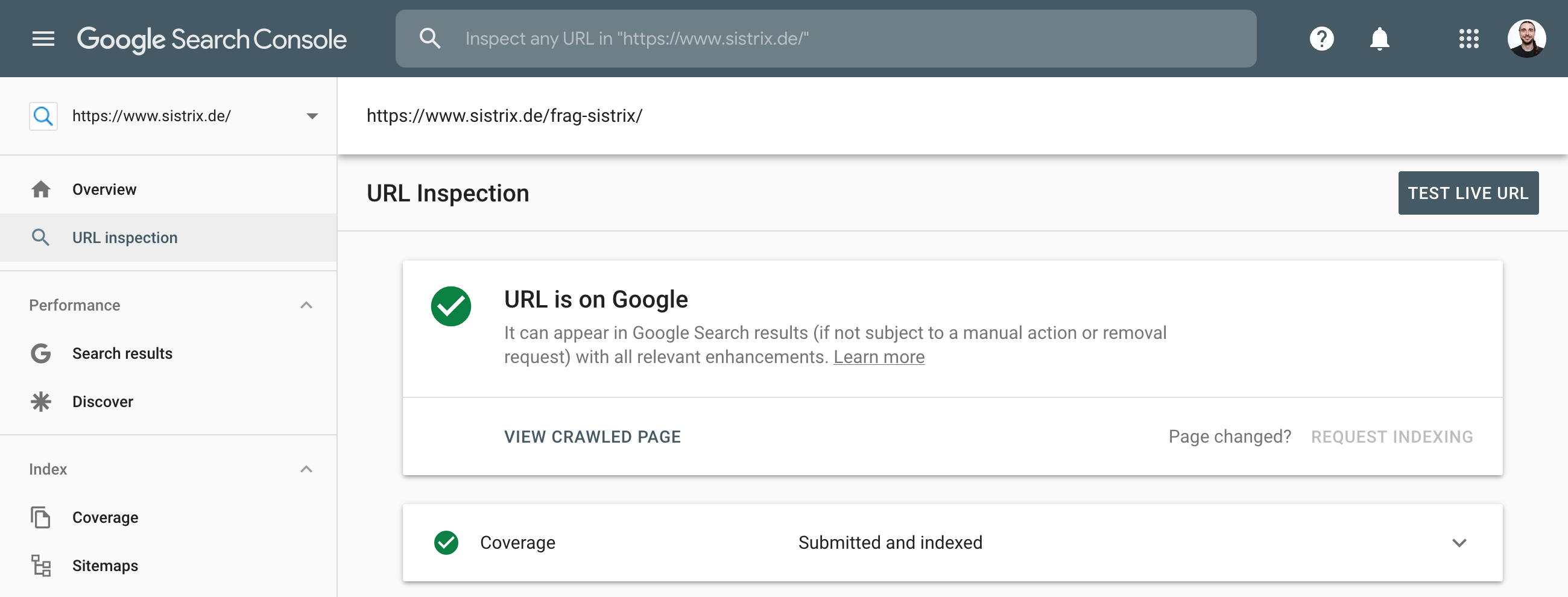Viewport: 1568px width, 597px height.
Task: Open the property selector dropdown arrow
Action: coord(312,116)
